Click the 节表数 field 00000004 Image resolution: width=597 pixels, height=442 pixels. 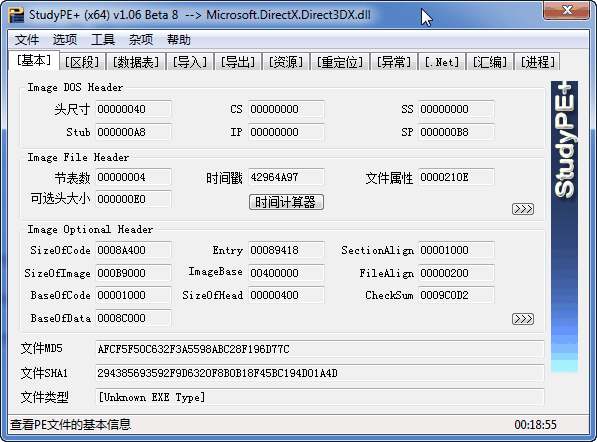coord(133,177)
